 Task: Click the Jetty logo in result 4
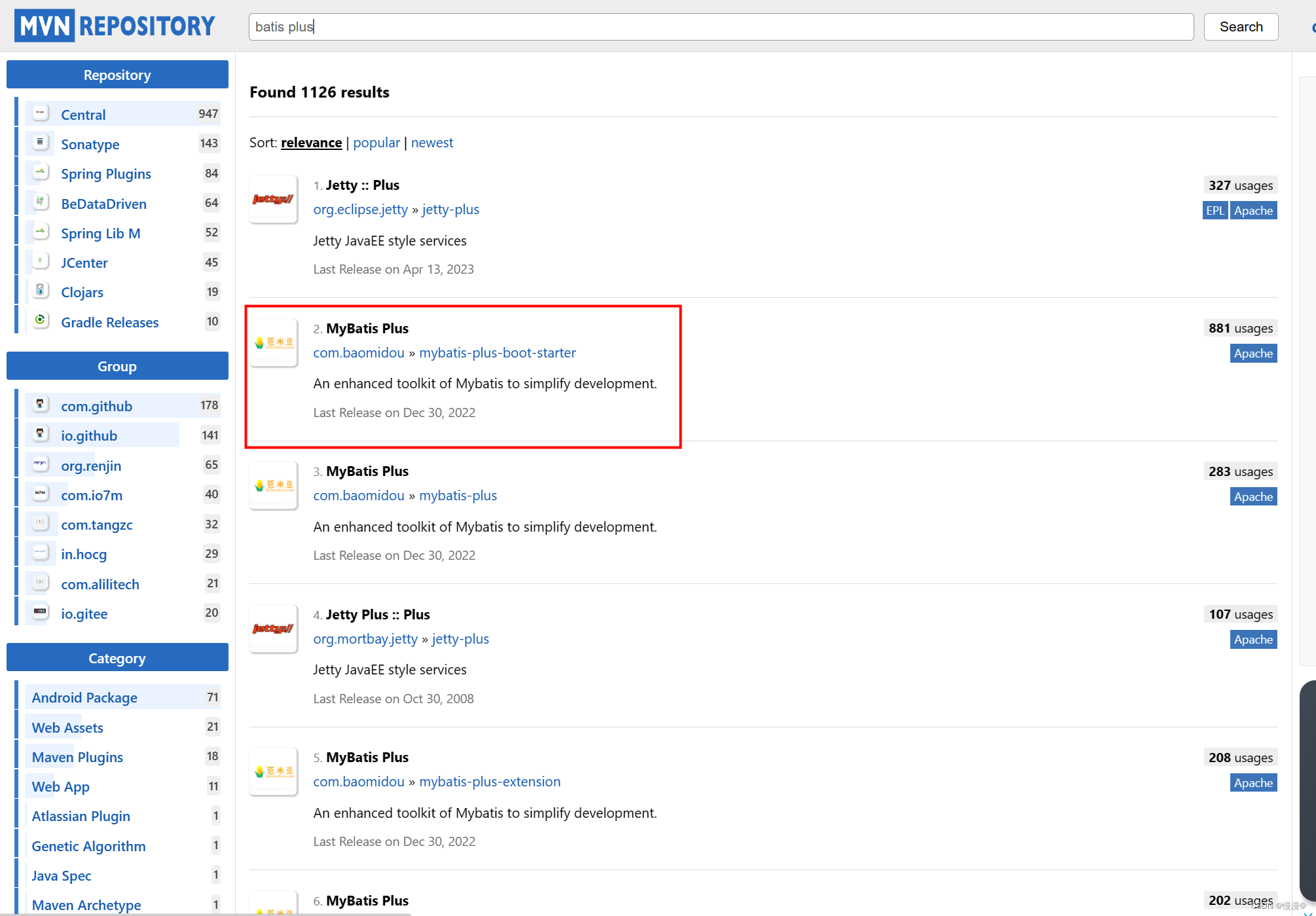[x=274, y=629]
